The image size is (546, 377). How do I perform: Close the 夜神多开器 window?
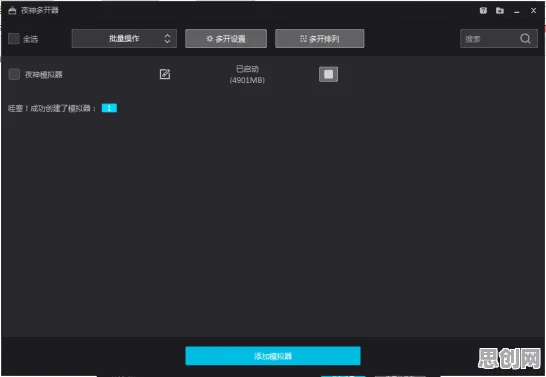click(533, 11)
